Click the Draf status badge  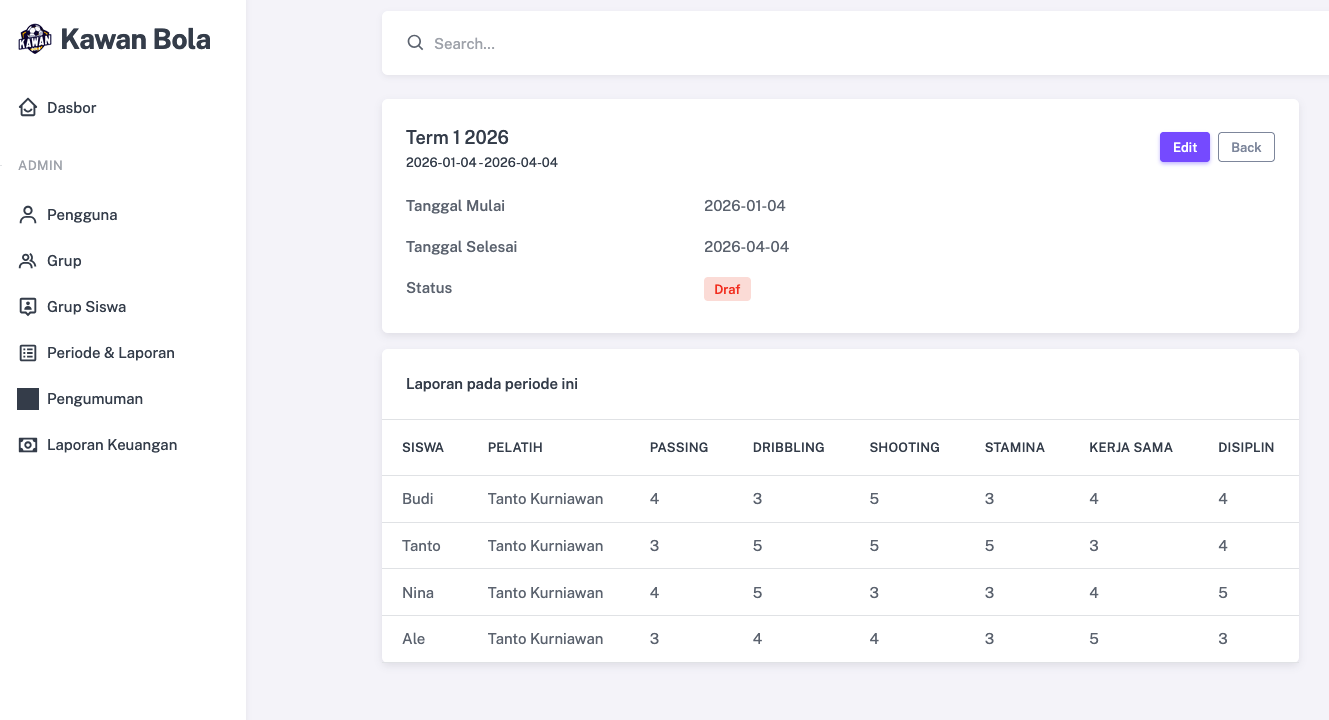click(727, 289)
